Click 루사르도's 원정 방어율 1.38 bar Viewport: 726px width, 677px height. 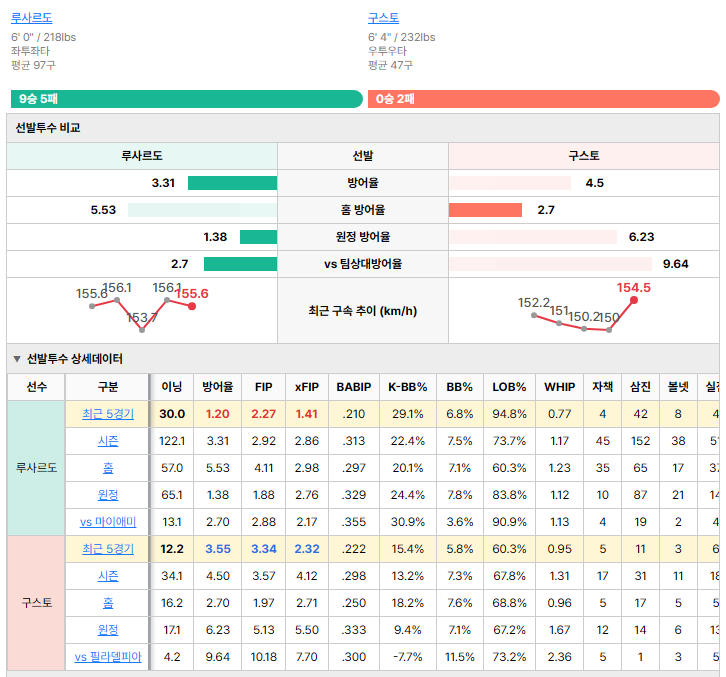[258, 237]
